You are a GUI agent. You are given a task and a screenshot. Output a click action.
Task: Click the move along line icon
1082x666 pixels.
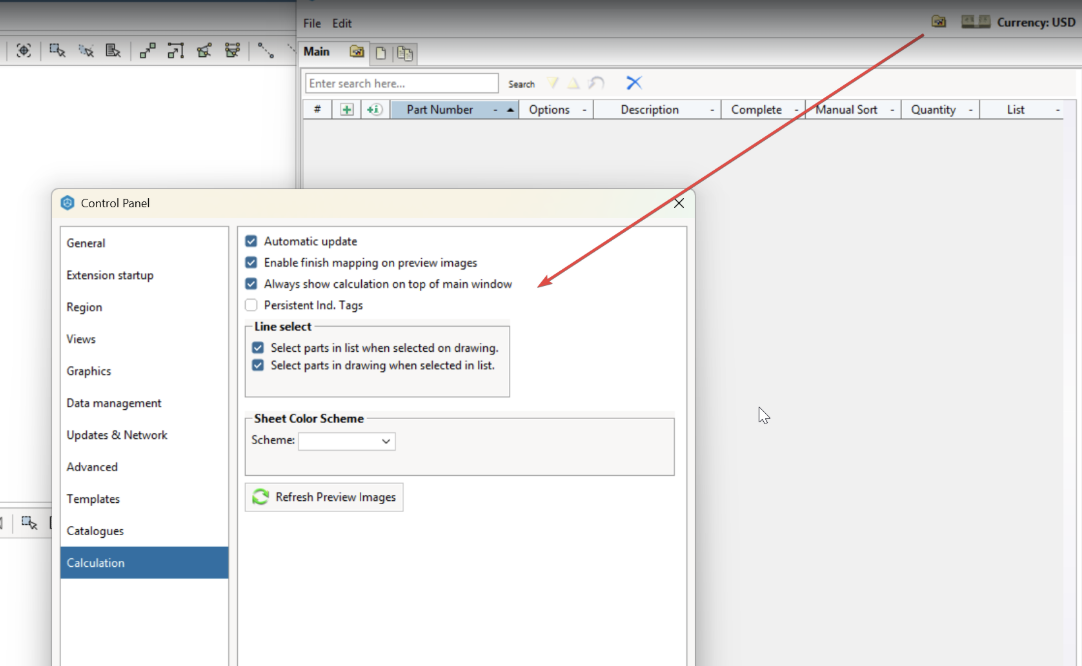click(175, 50)
